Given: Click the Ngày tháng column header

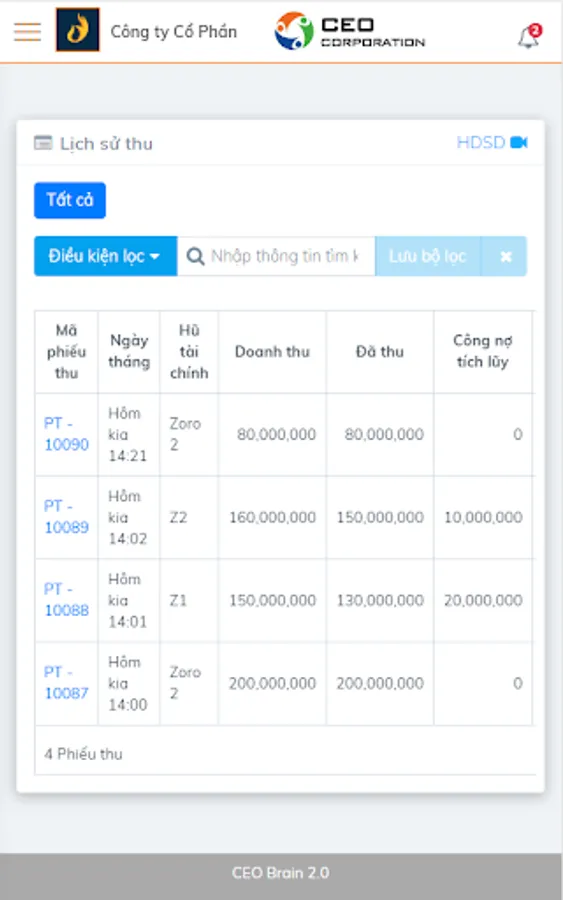Looking at the screenshot, I should (x=129, y=351).
